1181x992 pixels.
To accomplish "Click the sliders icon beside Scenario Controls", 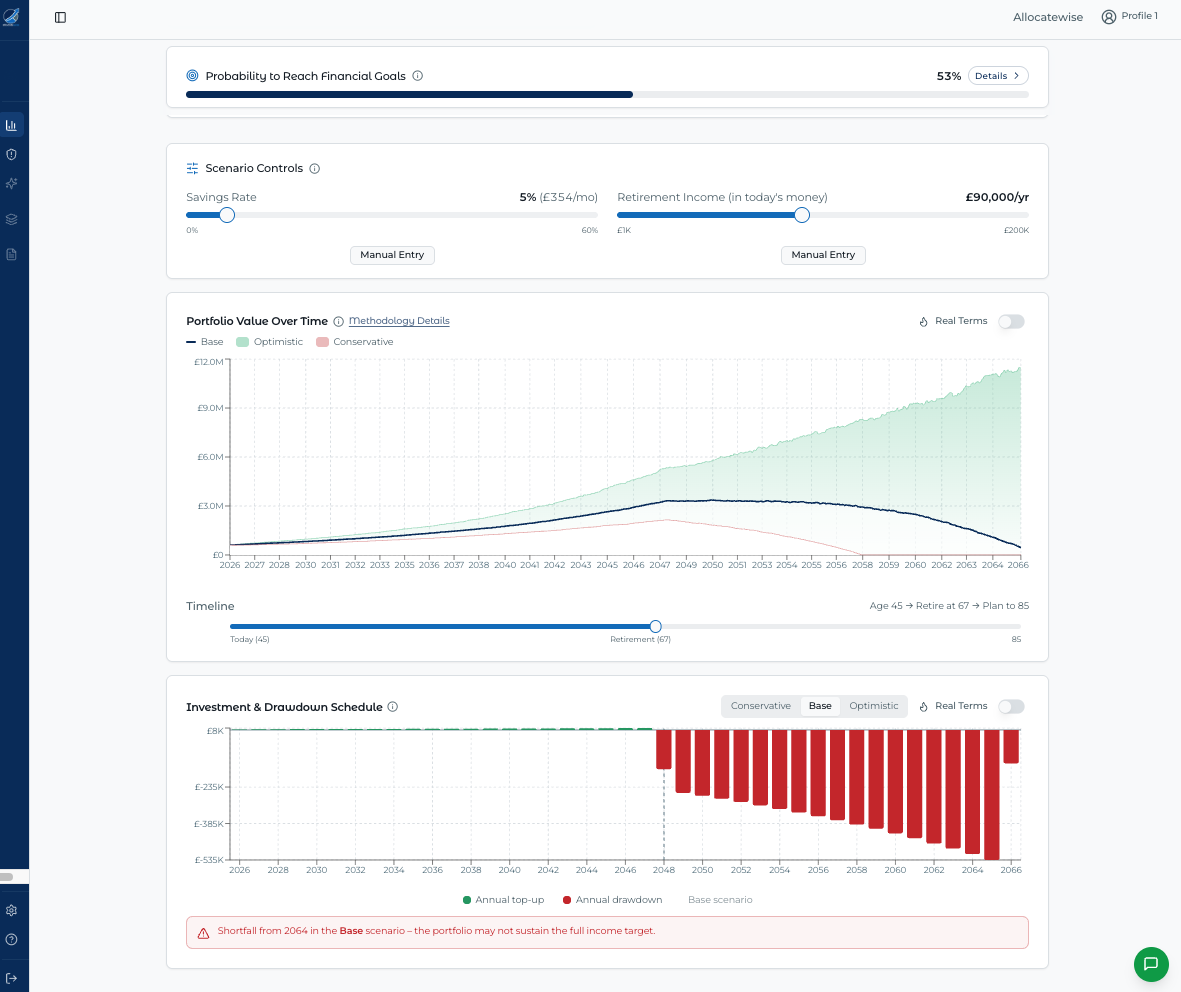I will [192, 168].
